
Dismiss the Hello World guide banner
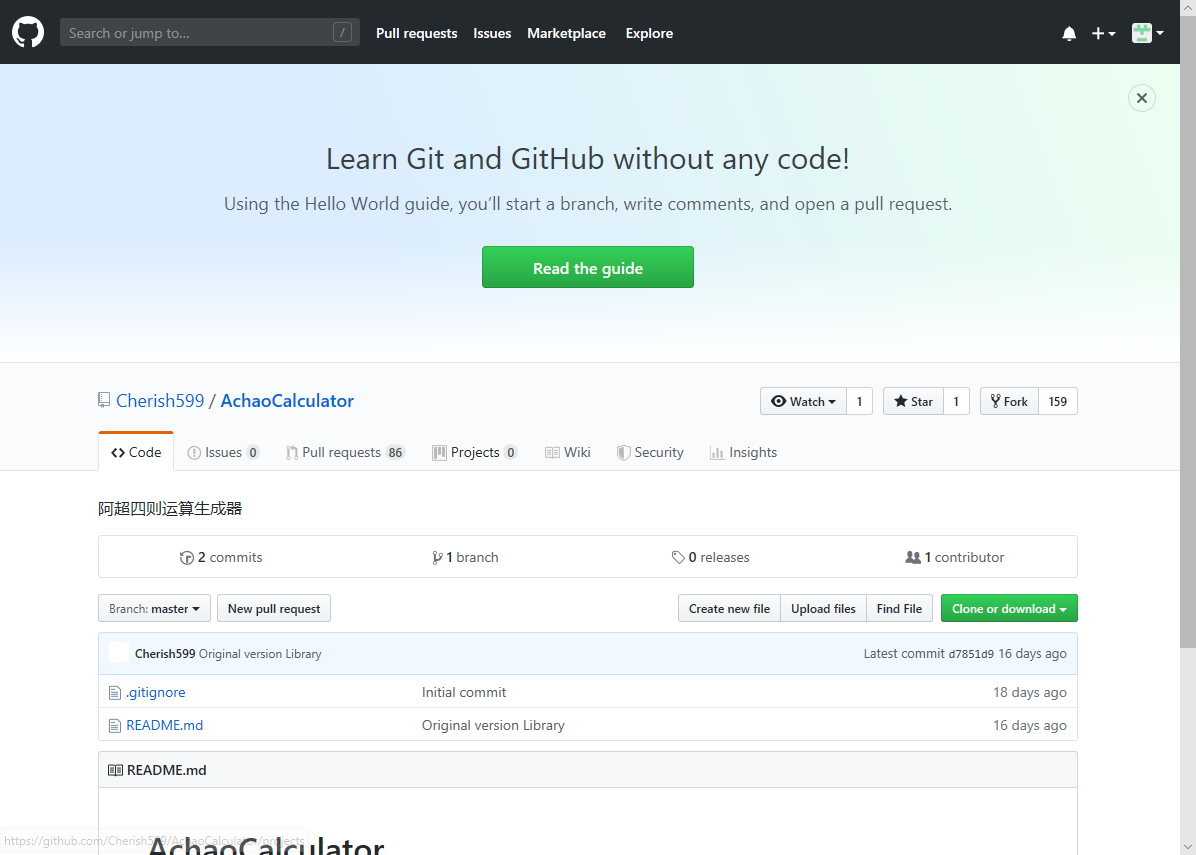click(x=1142, y=98)
